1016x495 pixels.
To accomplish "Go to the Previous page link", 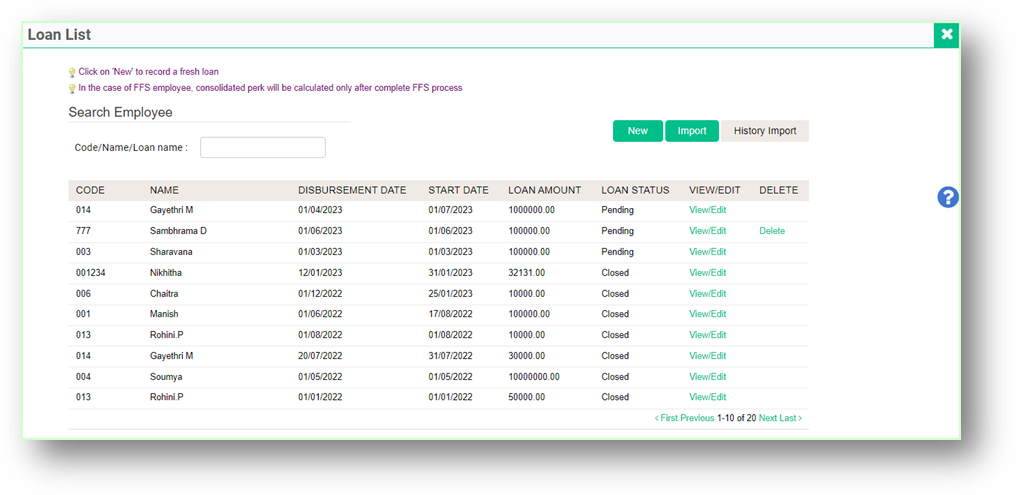I will 697,418.
